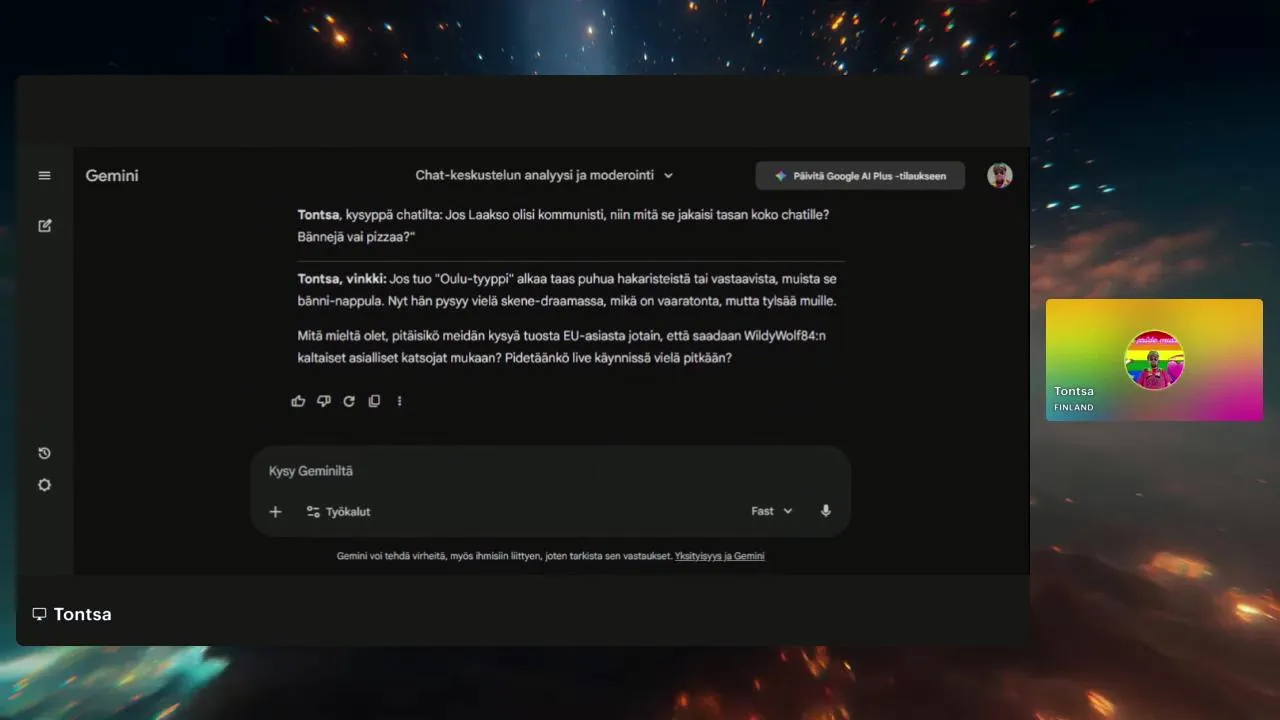Screen dimensions: 1280x720
Task: Open the Google account avatar
Action: click(x=1000, y=176)
